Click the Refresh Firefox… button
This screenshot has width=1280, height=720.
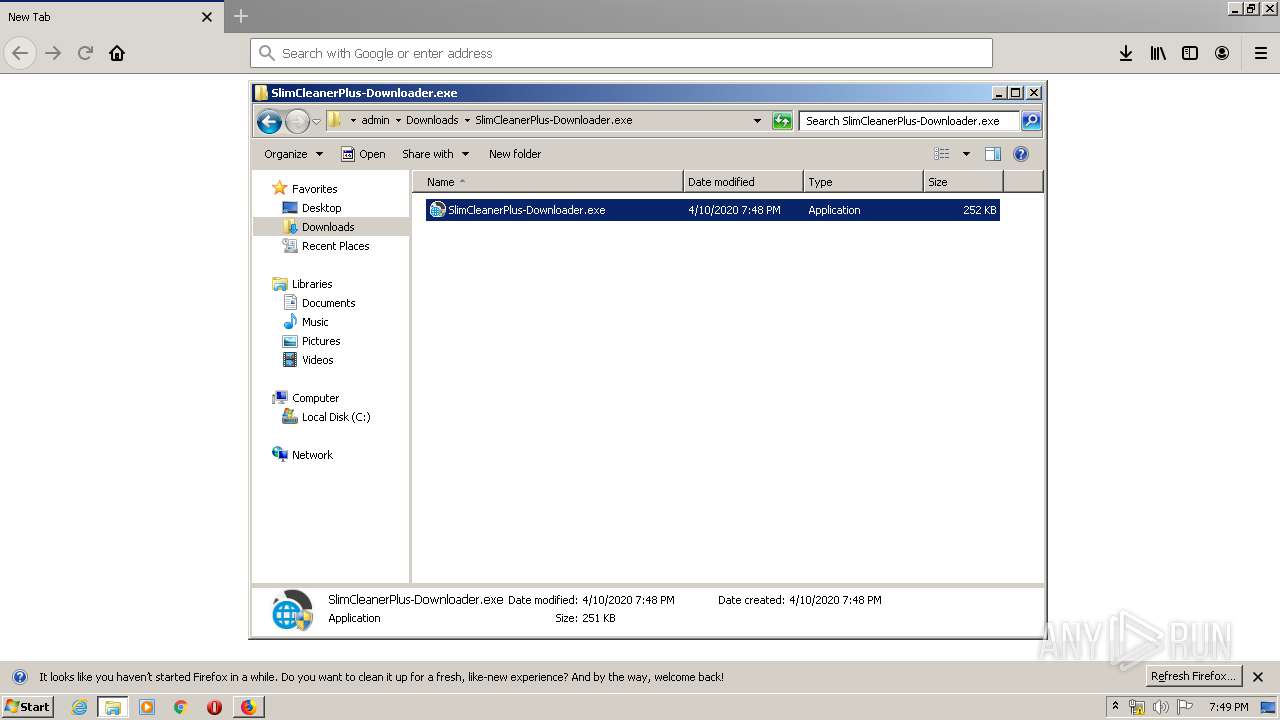pyautogui.click(x=1193, y=676)
